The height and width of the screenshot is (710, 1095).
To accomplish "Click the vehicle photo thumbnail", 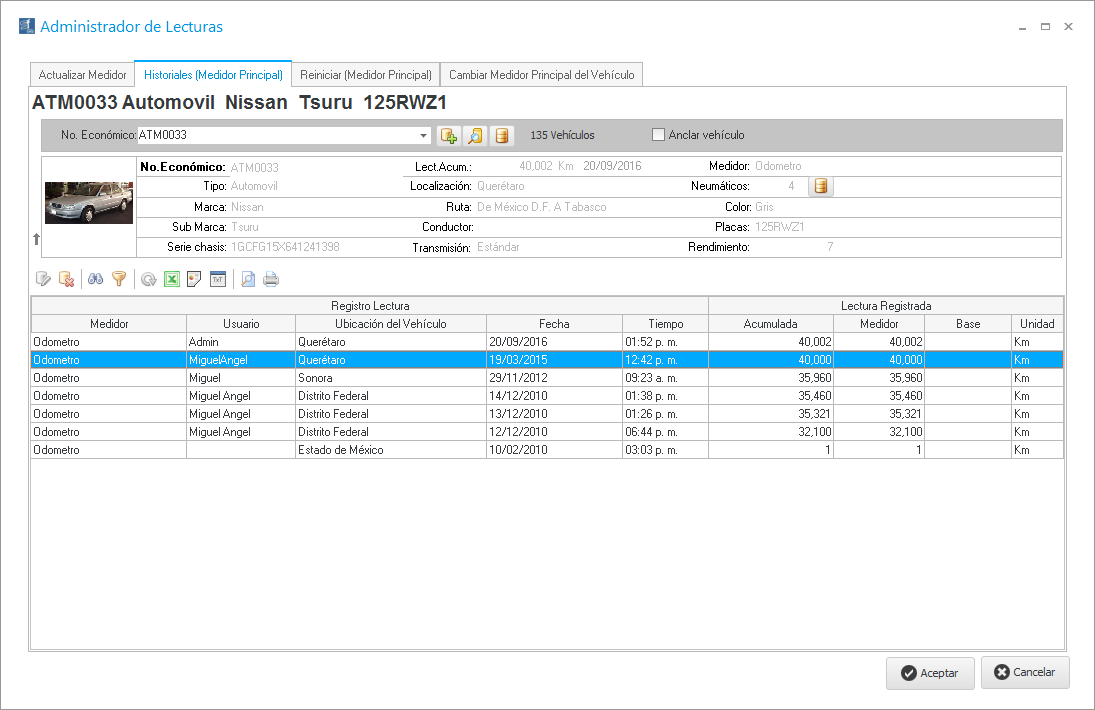I will [89, 203].
